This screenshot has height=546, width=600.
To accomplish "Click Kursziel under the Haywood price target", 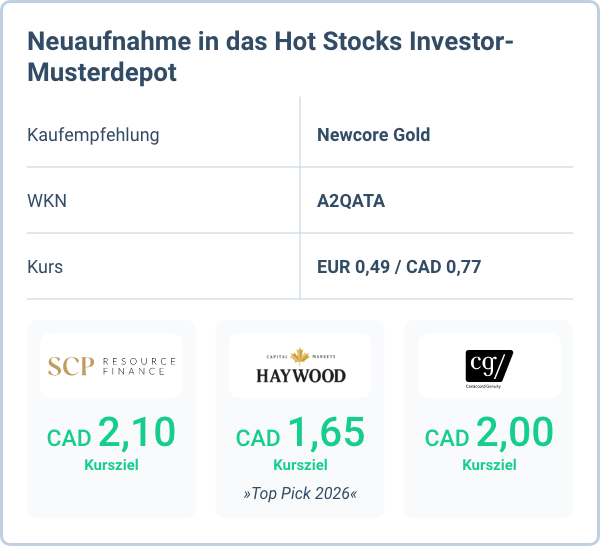I will 300,465.
